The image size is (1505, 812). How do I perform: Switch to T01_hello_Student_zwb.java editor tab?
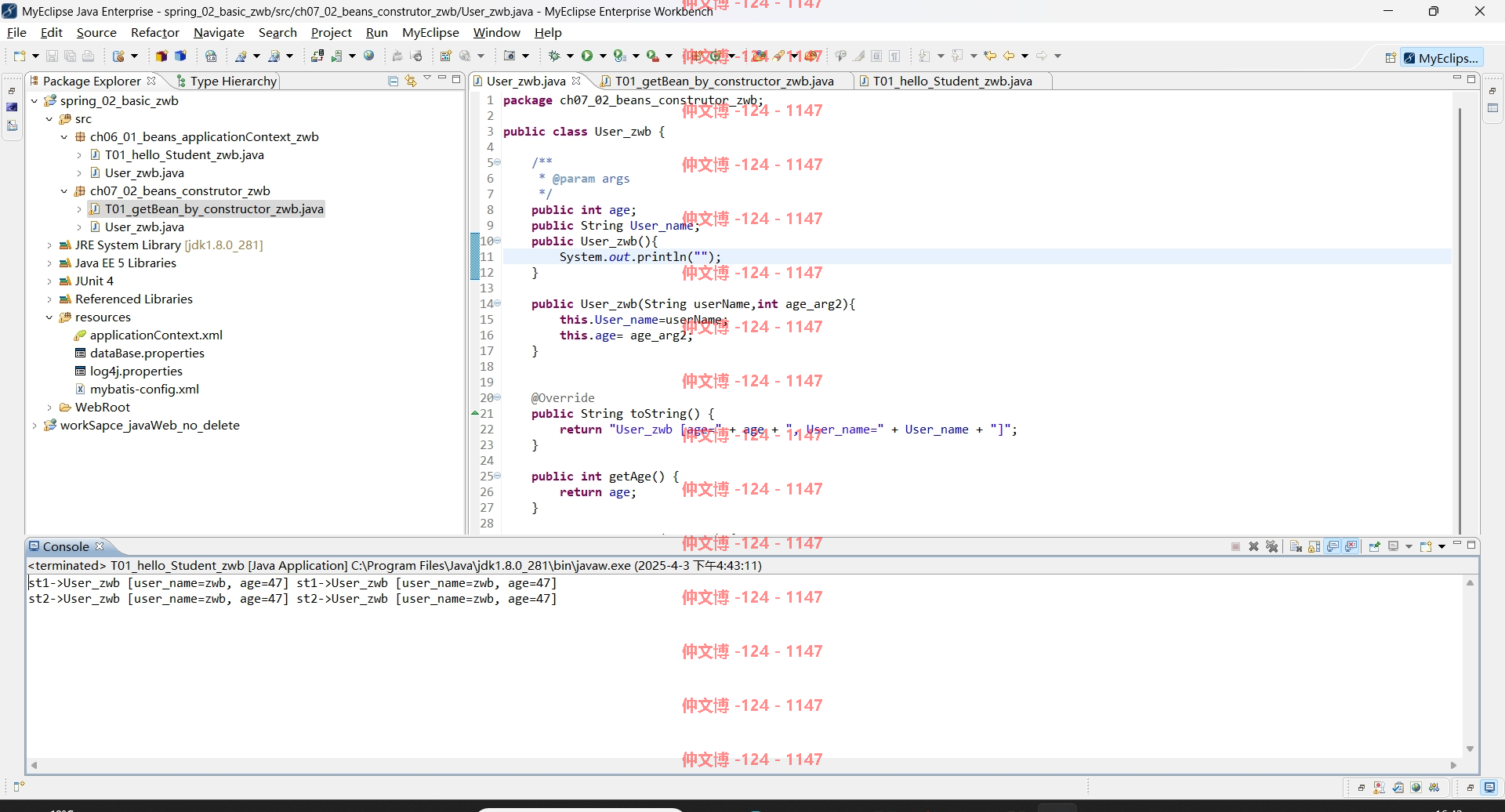click(952, 81)
